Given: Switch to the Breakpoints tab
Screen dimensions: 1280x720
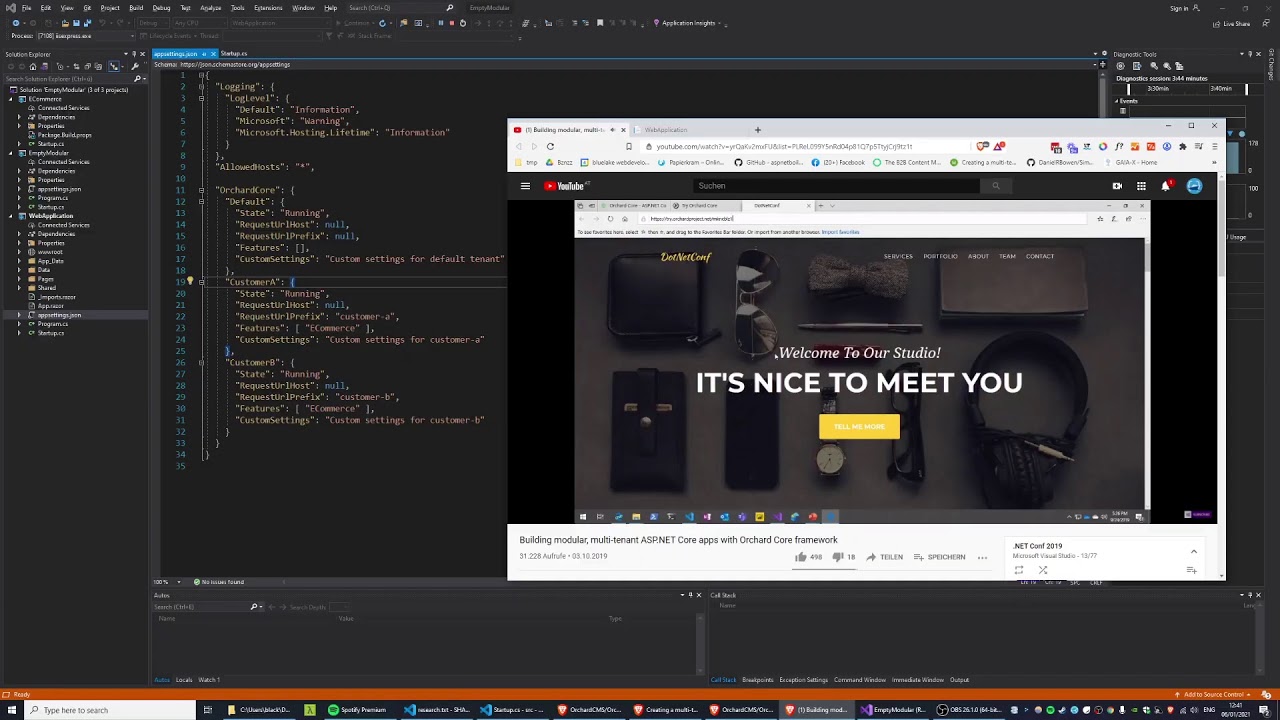Looking at the screenshot, I should click(758, 680).
